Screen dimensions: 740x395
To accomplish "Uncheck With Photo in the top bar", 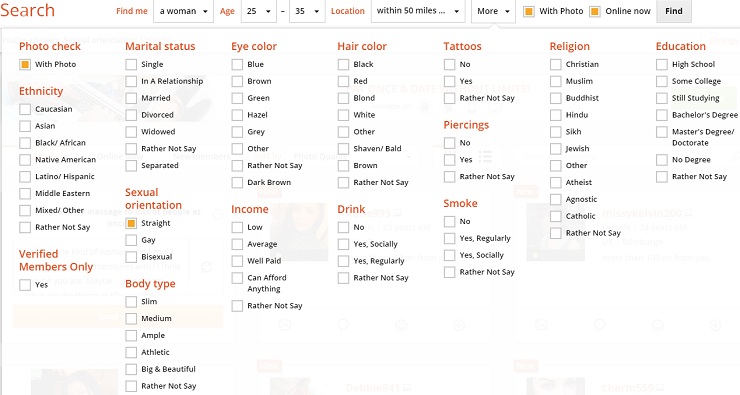I will click(x=529, y=11).
